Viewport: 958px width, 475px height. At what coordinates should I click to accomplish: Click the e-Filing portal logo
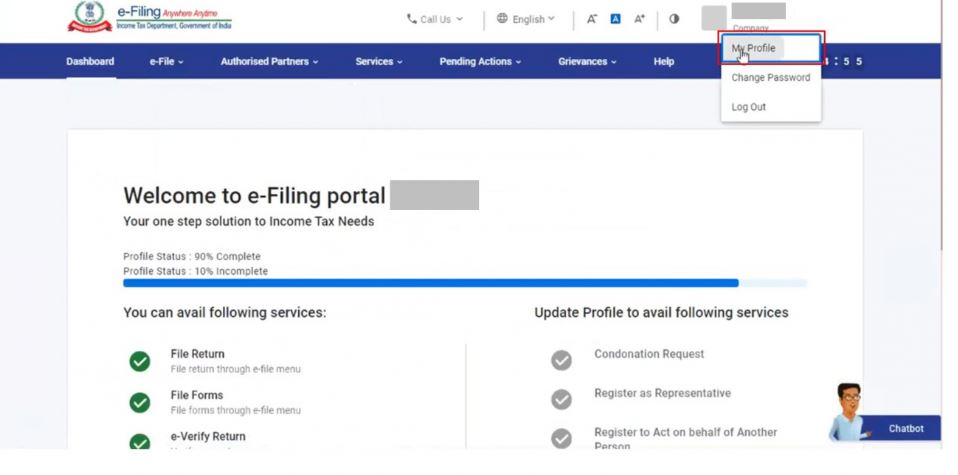pyautogui.click(x=150, y=18)
